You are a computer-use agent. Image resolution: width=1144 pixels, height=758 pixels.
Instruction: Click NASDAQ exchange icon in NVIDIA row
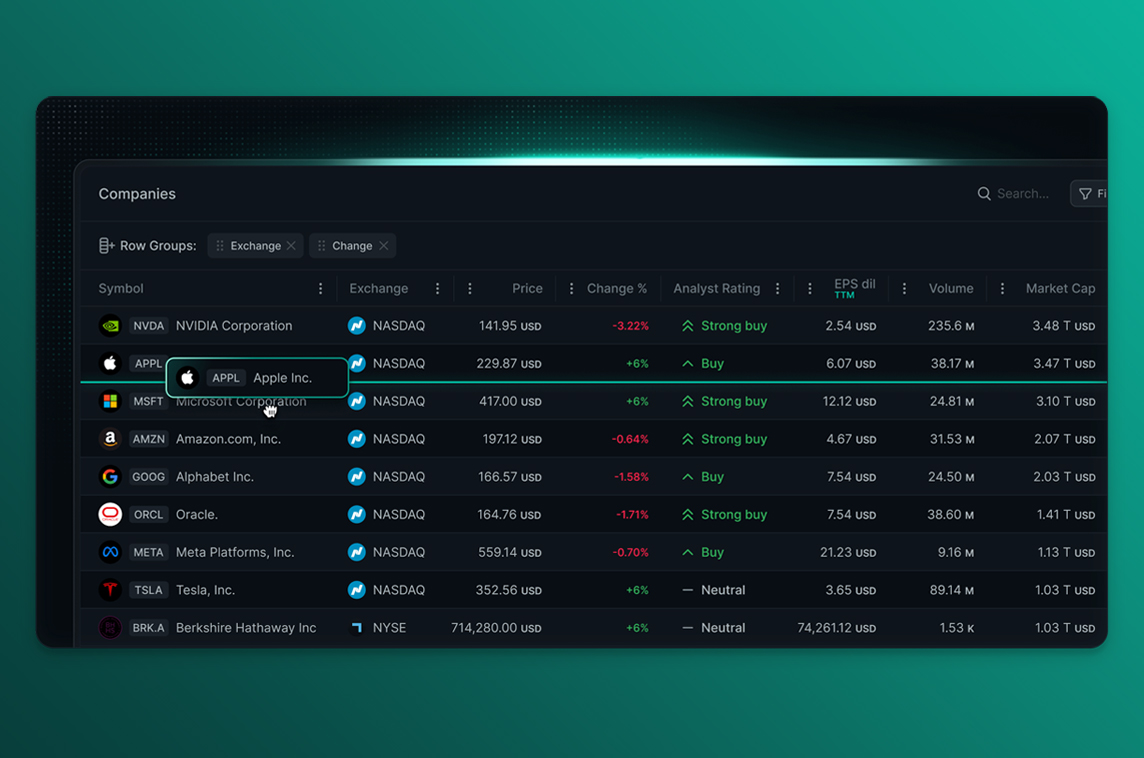(x=357, y=325)
